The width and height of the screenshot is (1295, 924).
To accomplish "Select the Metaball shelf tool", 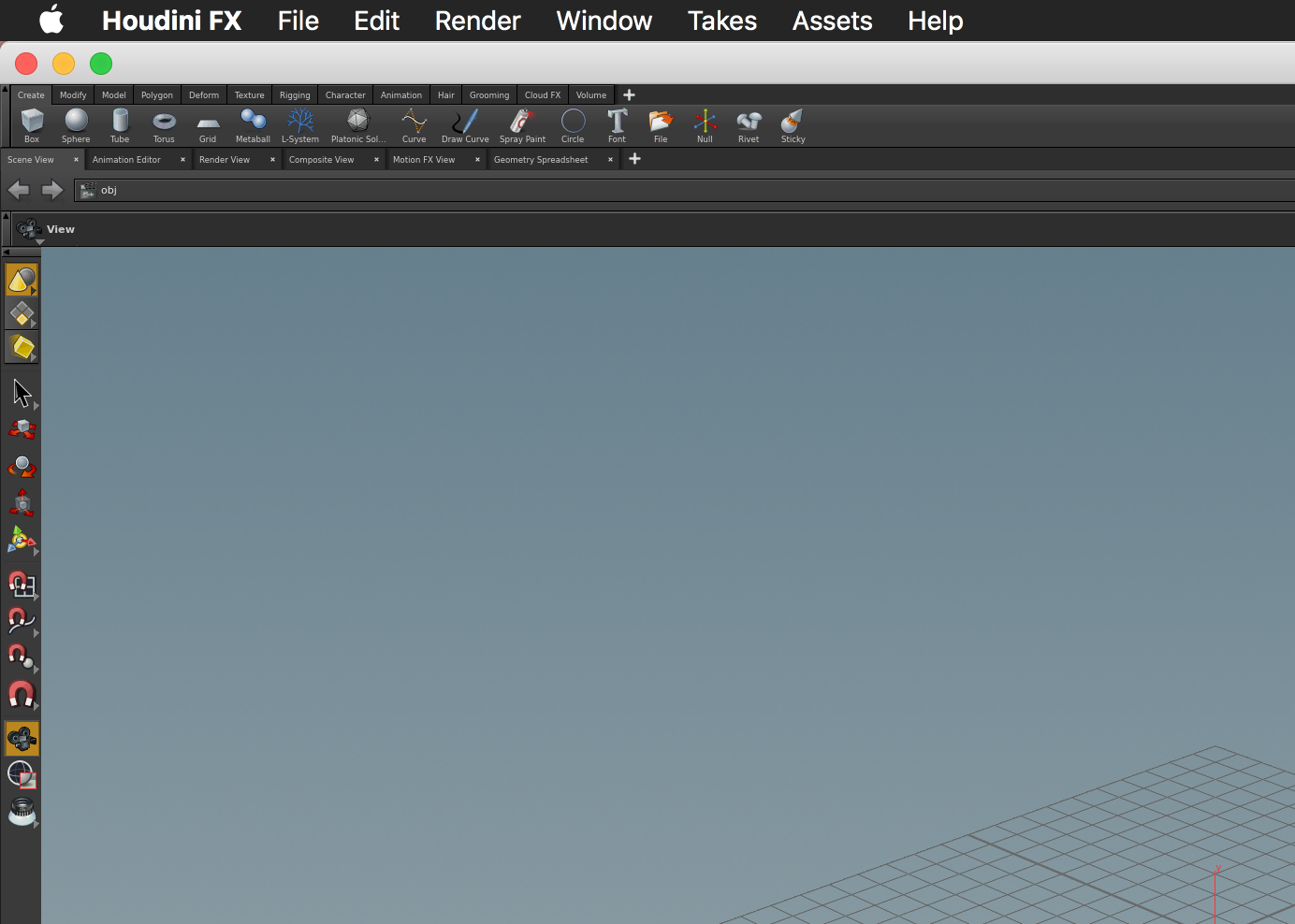I will 253,125.
